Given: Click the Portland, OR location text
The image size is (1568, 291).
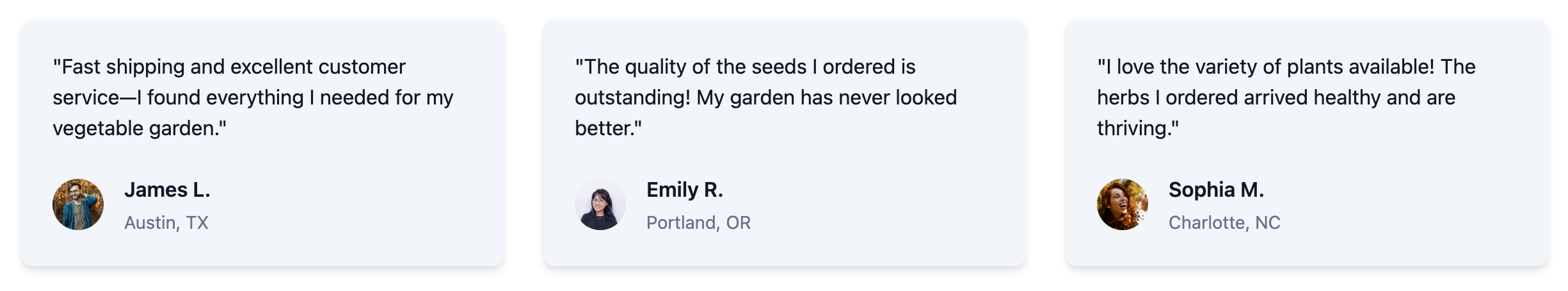Looking at the screenshot, I should click(x=698, y=222).
